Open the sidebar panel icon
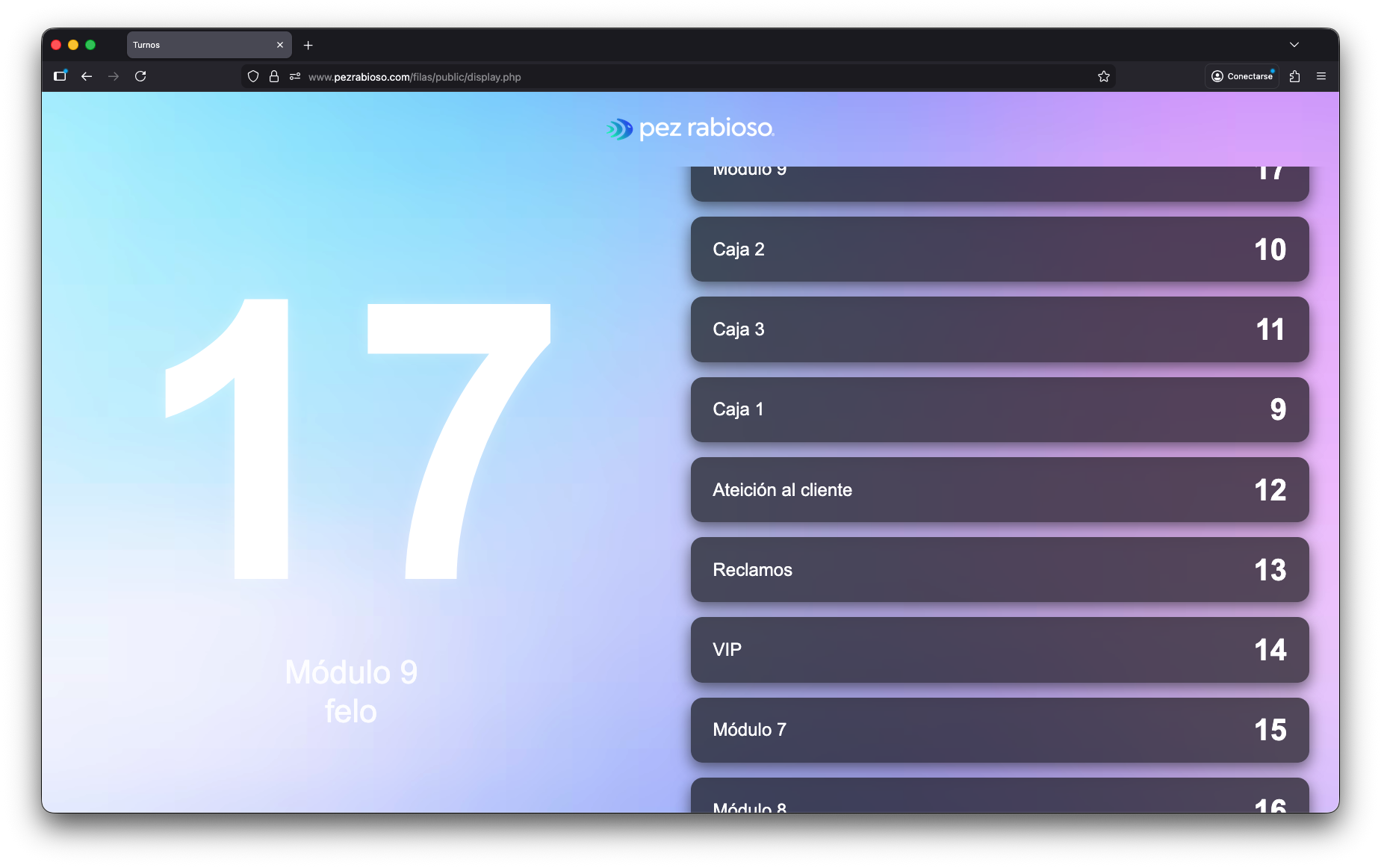This screenshot has height=868, width=1381. click(60, 76)
